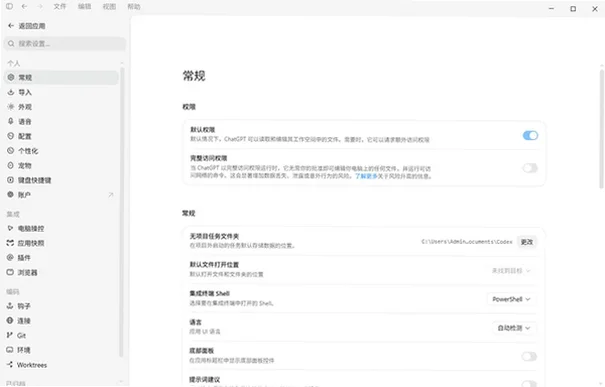Select the 常规 gear icon in sidebar
Viewport: 605px width, 387px height.
tap(11, 77)
